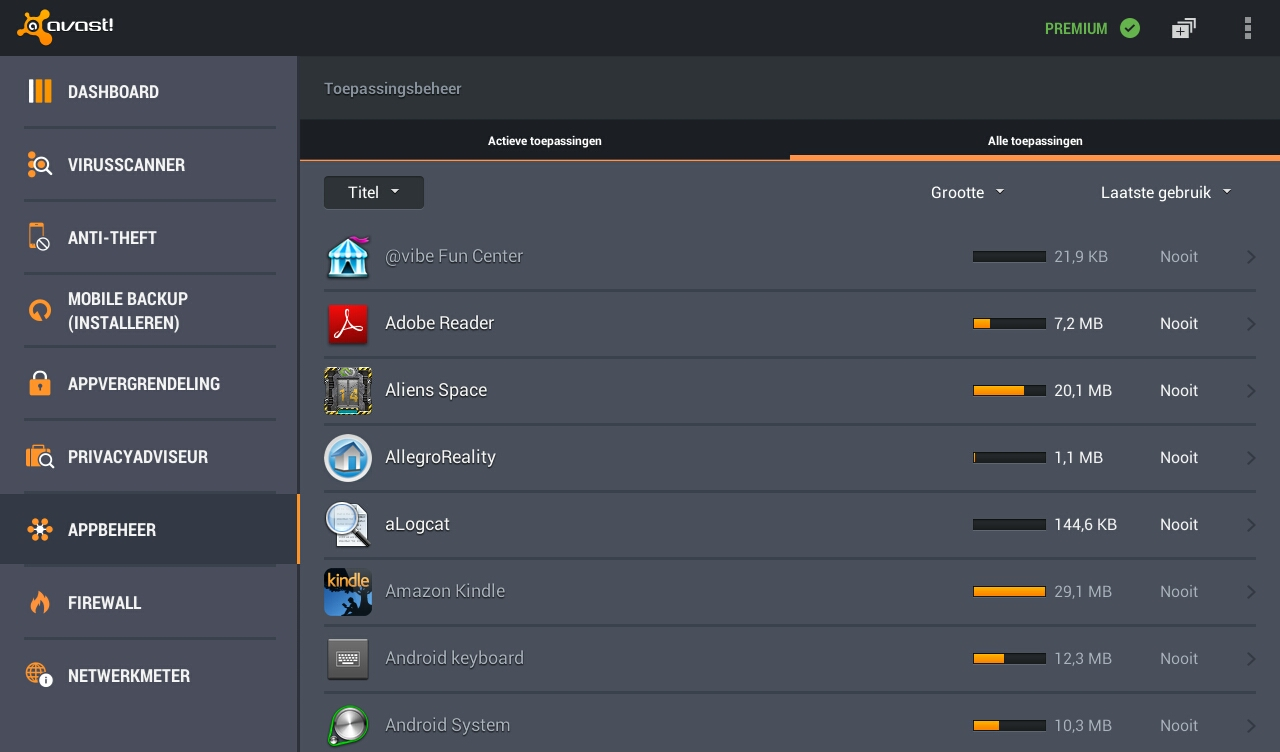The height and width of the screenshot is (752, 1280).
Task: Open the Laatste gebruik sort dropdown
Action: coord(1166,192)
